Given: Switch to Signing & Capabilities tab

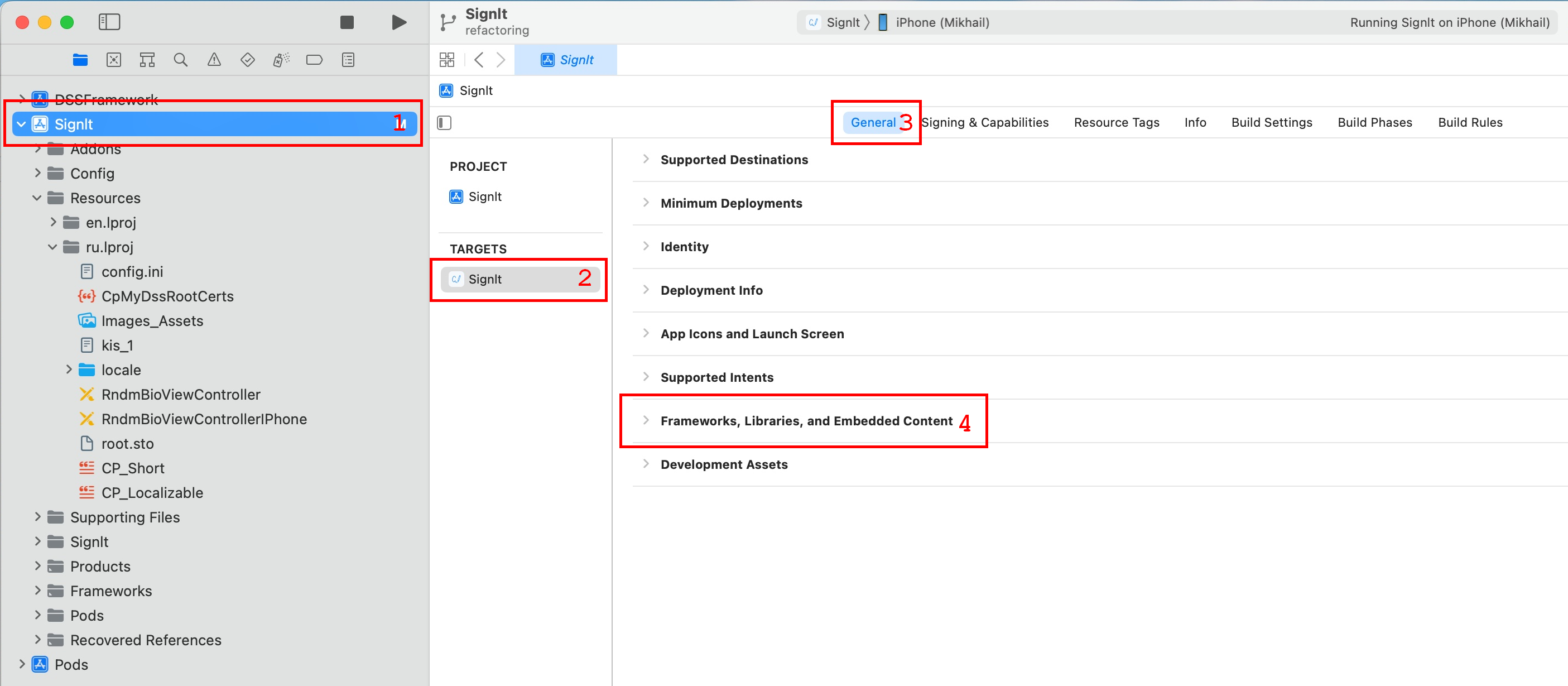Looking at the screenshot, I should coord(984,122).
